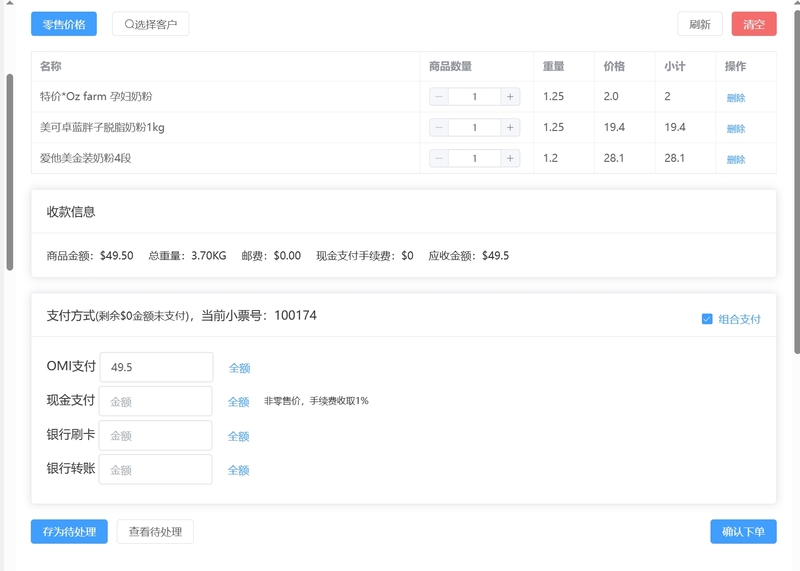Viewport: 800px width, 571px height.
Task: Toggle the 组合支付 checkbox
Action: 707,319
